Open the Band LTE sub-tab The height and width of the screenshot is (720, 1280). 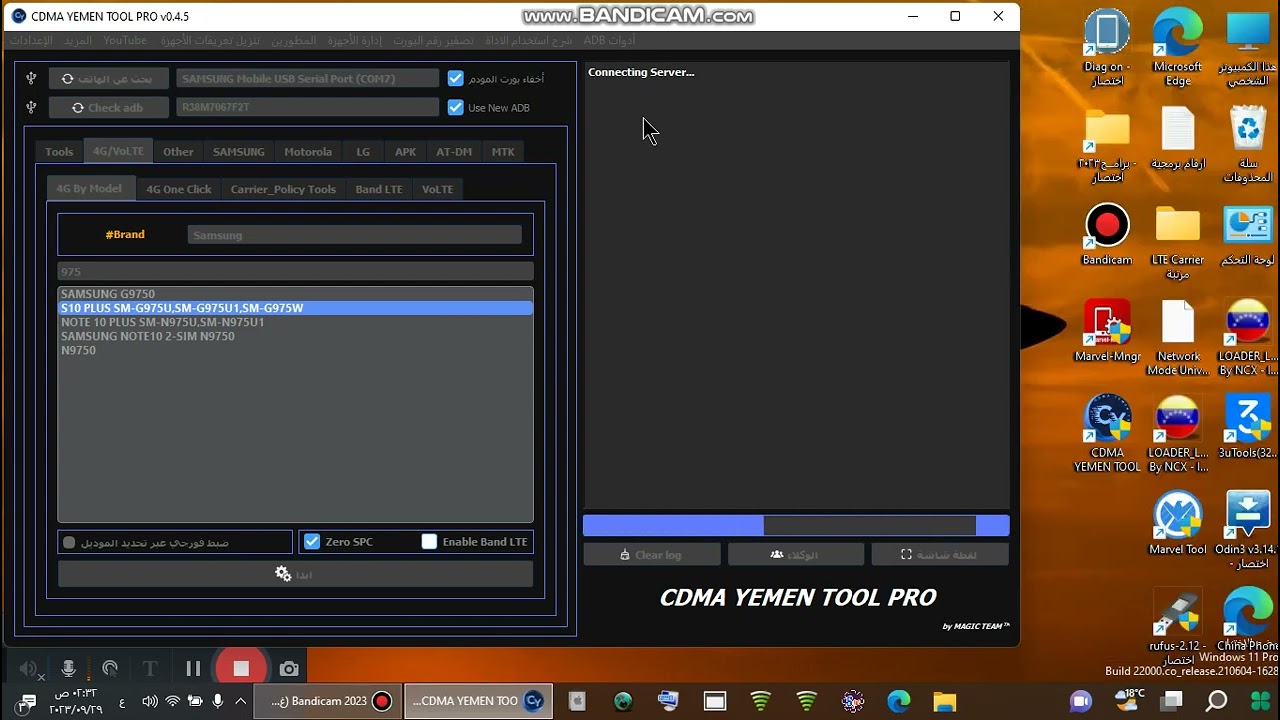pos(379,189)
